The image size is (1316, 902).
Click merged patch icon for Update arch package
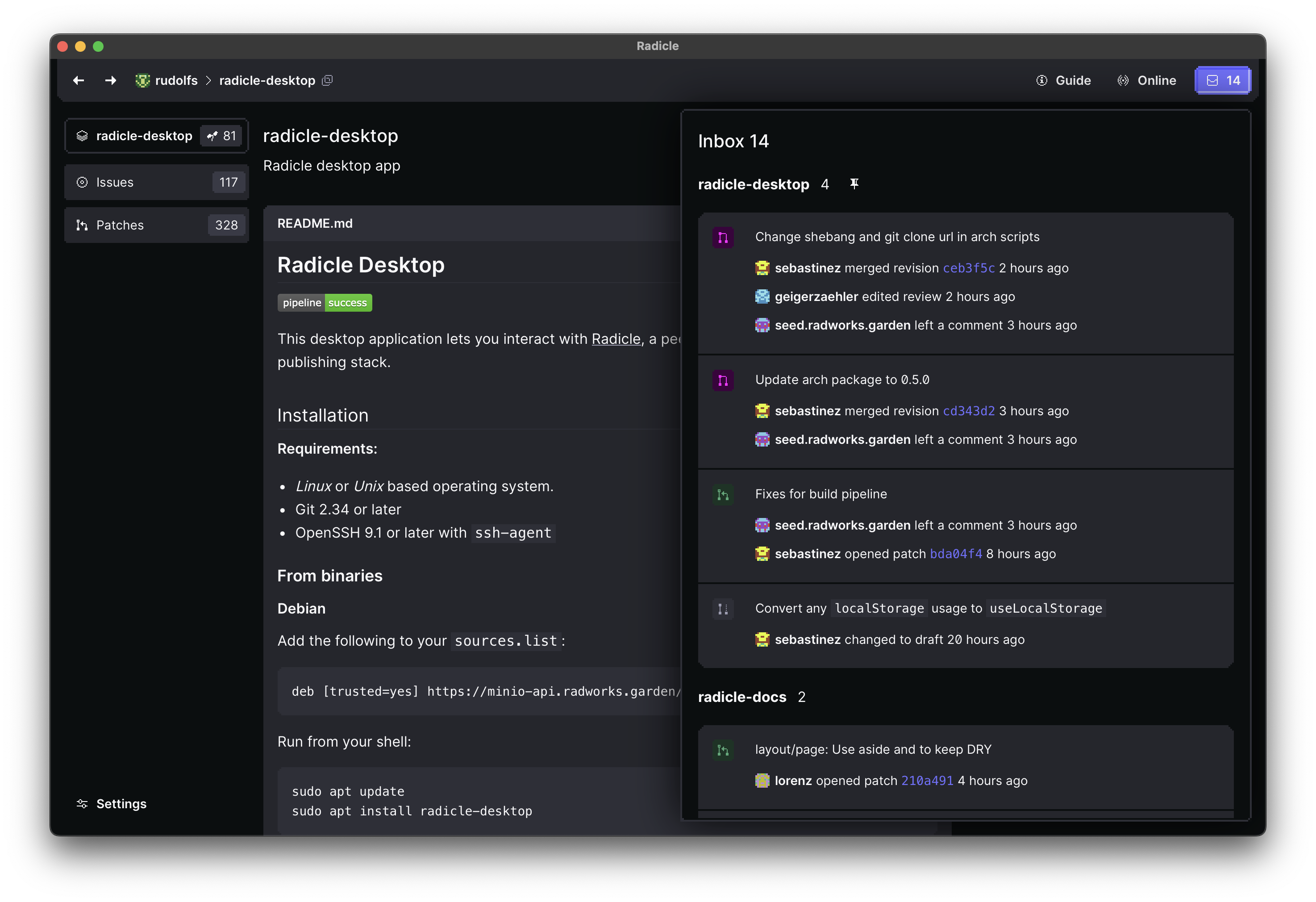point(723,380)
